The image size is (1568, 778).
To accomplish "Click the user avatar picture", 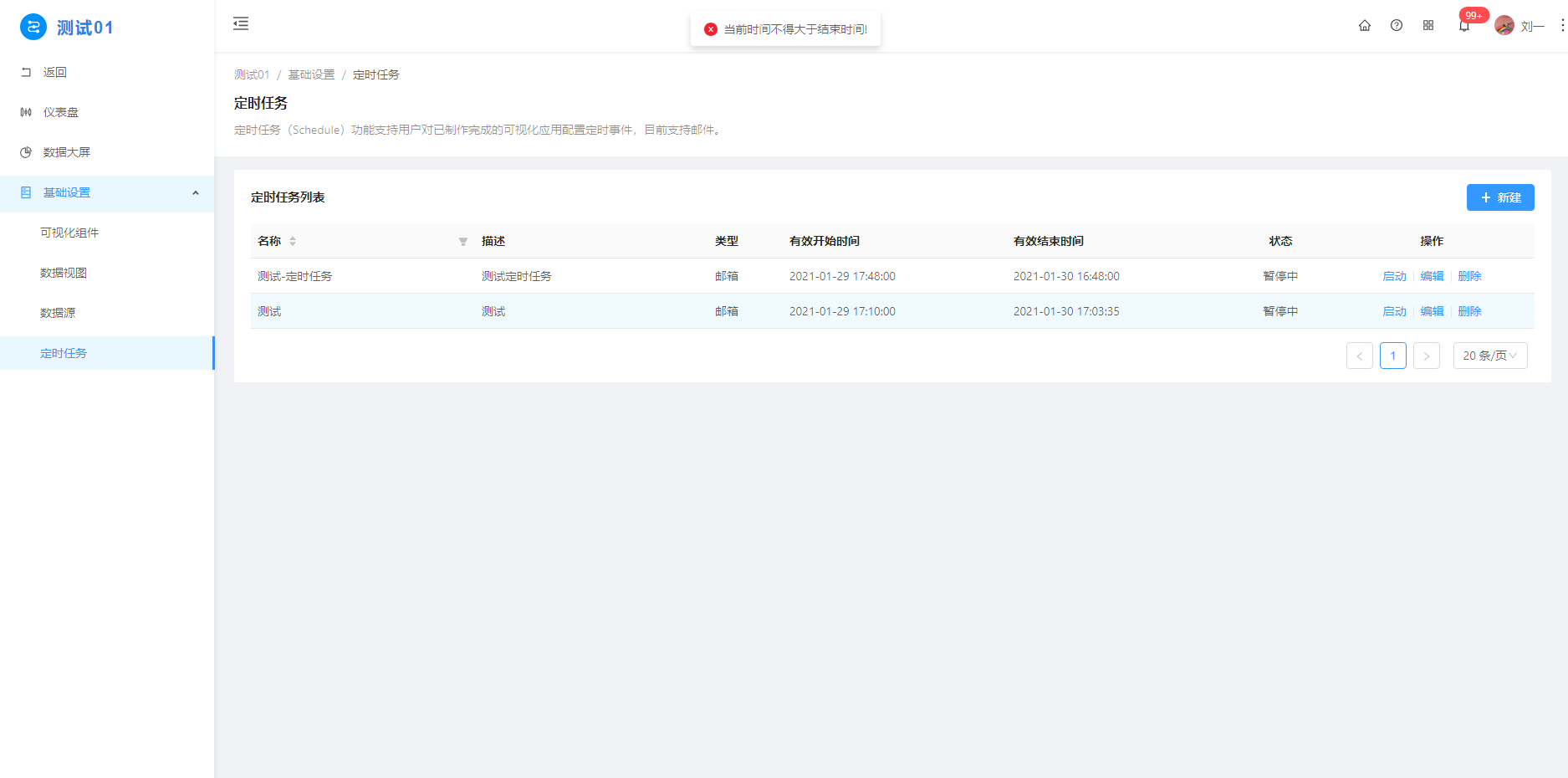I will (1504, 26).
